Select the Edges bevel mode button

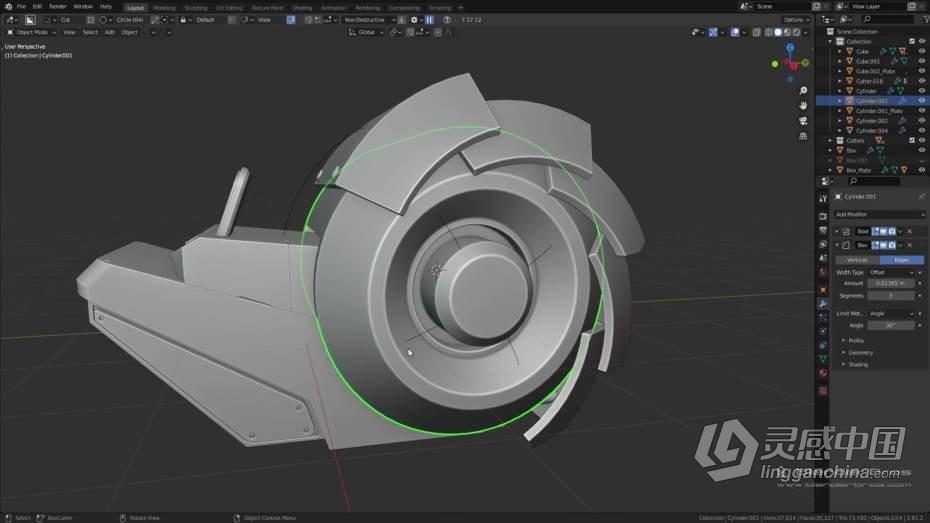click(902, 260)
